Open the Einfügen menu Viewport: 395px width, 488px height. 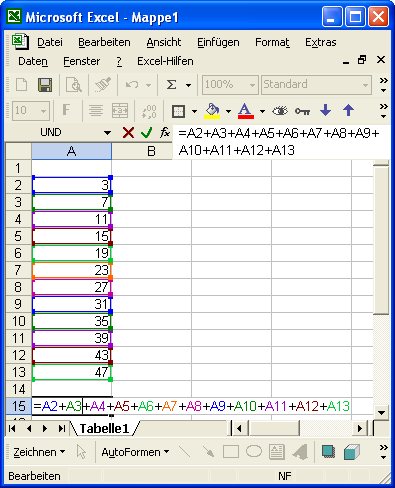pyautogui.click(x=218, y=42)
